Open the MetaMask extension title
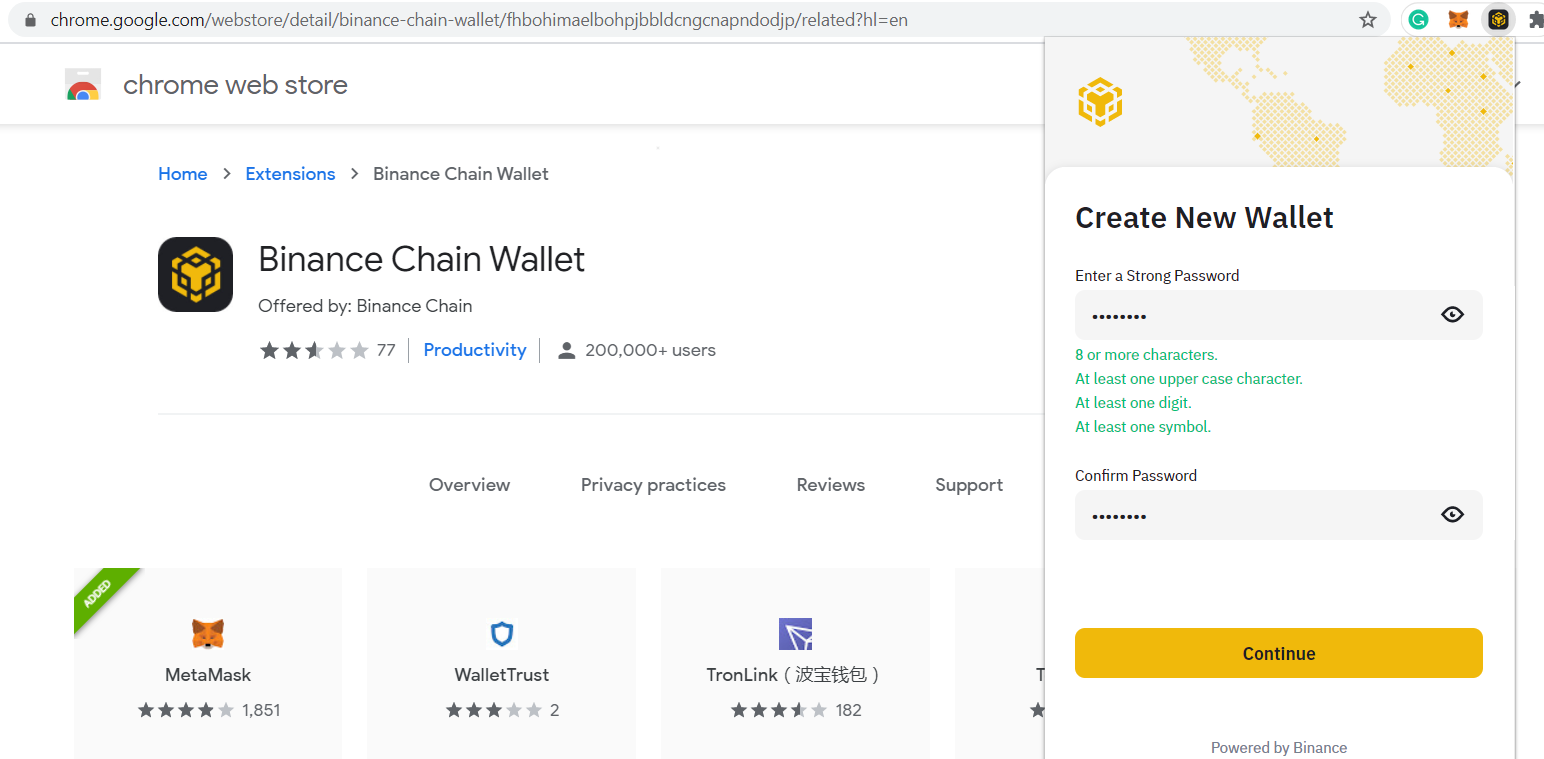 point(208,675)
